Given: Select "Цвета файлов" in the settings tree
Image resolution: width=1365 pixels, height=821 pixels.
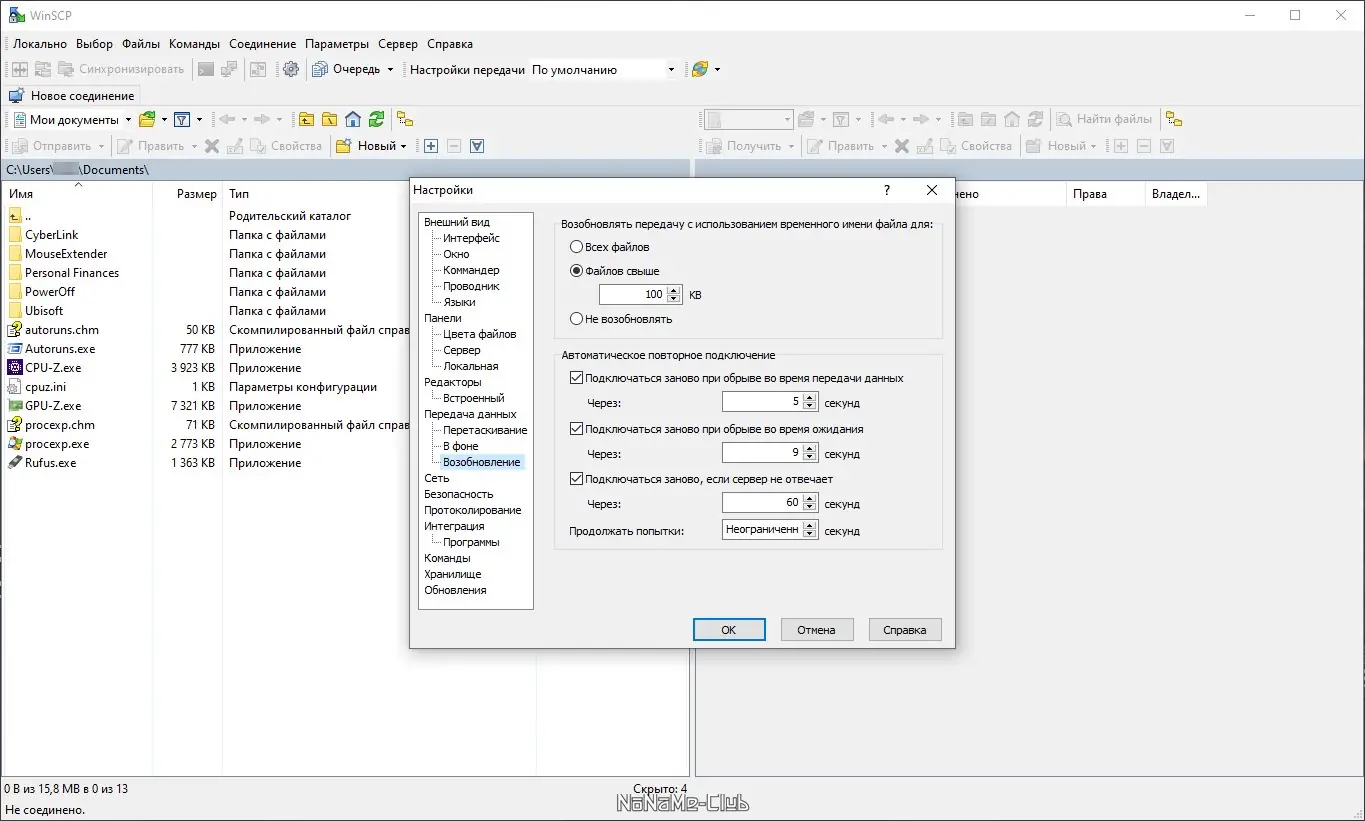Looking at the screenshot, I should pyautogui.click(x=480, y=334).
